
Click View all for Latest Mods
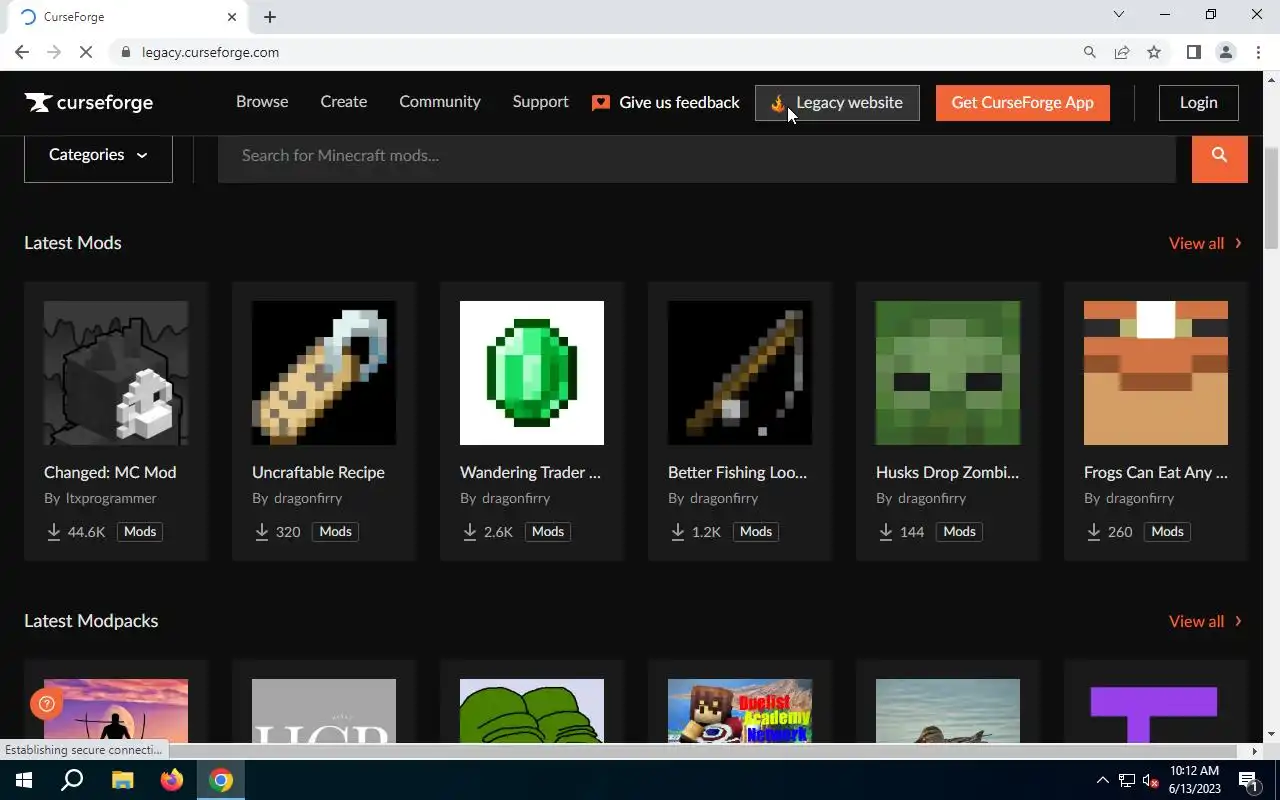pos(1205,243)
